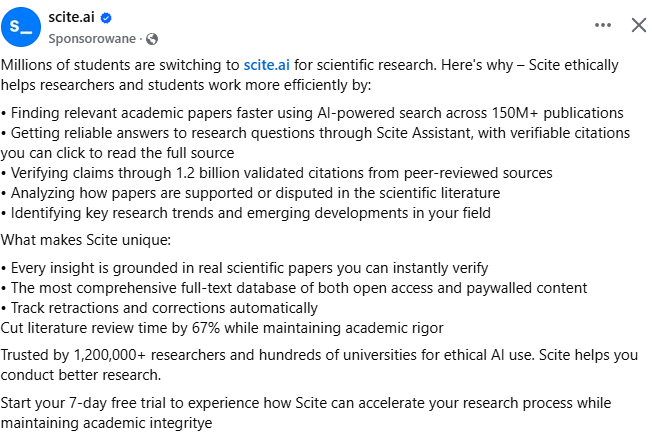Click the key research trends bullet
The image size is (652, 439).
point(246,213)
